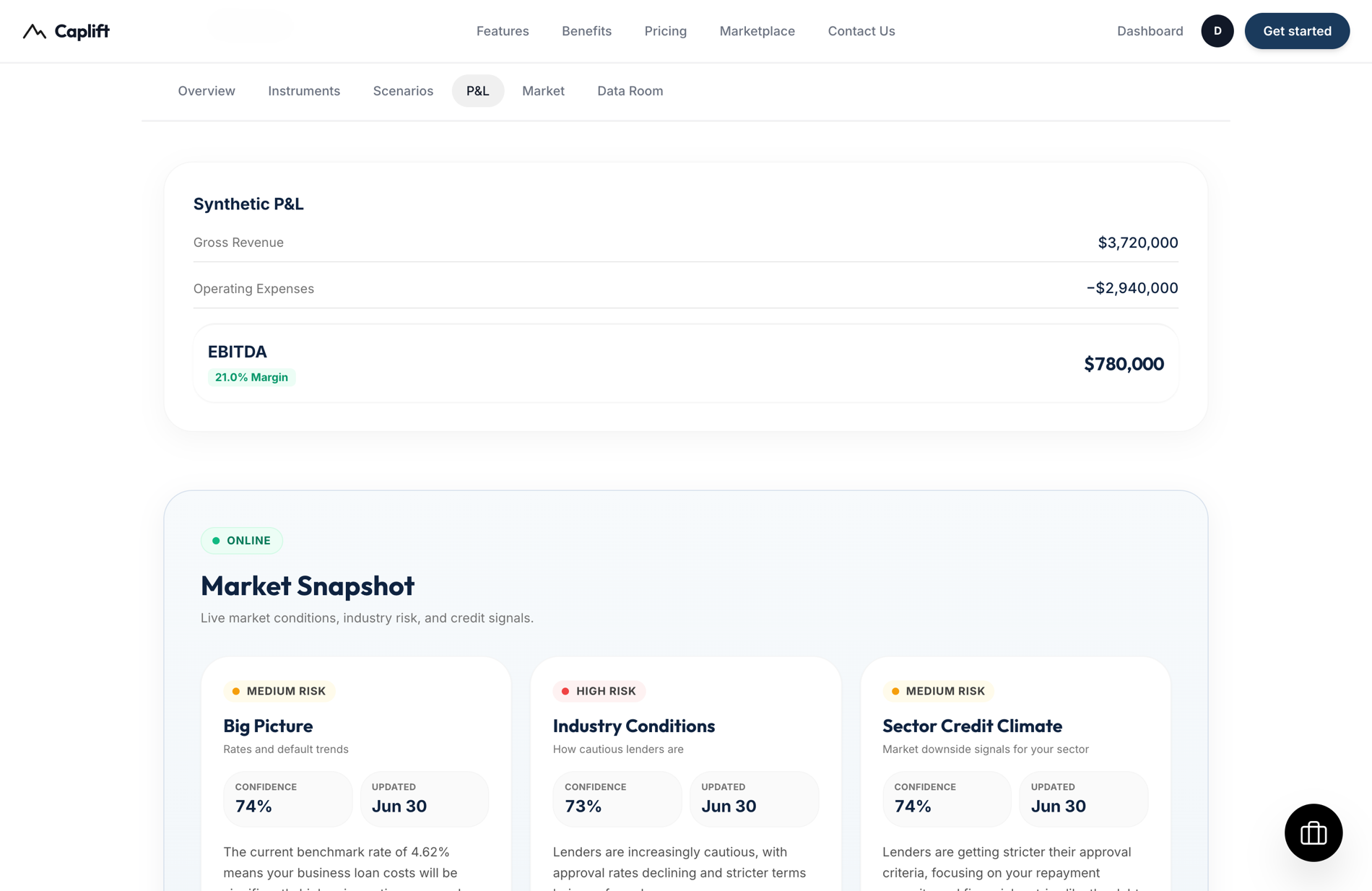
Task: Select the Operating Expenses value −$2,940,000
Action: coord(1132,288)
